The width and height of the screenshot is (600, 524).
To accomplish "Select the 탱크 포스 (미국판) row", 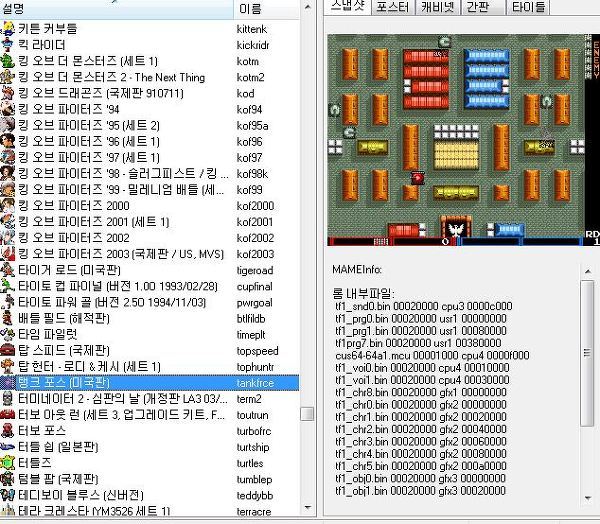I will [x=150, y=383].
